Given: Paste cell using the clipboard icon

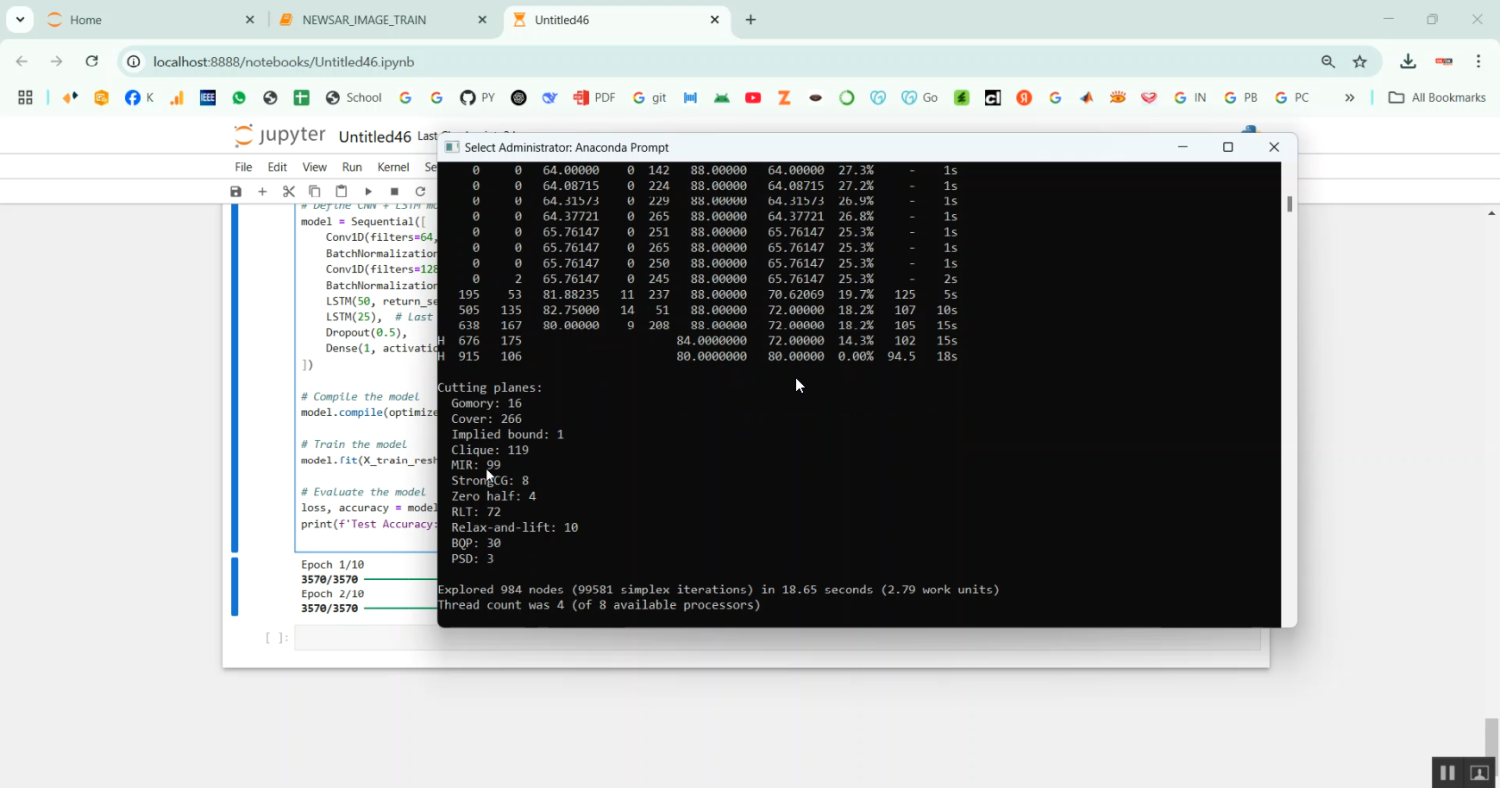Looking at the screenshot, I should (x=341, y=191).
